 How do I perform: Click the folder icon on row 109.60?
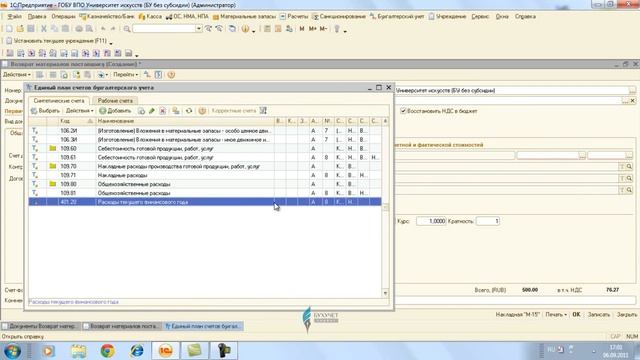click(x=53, y=148)
